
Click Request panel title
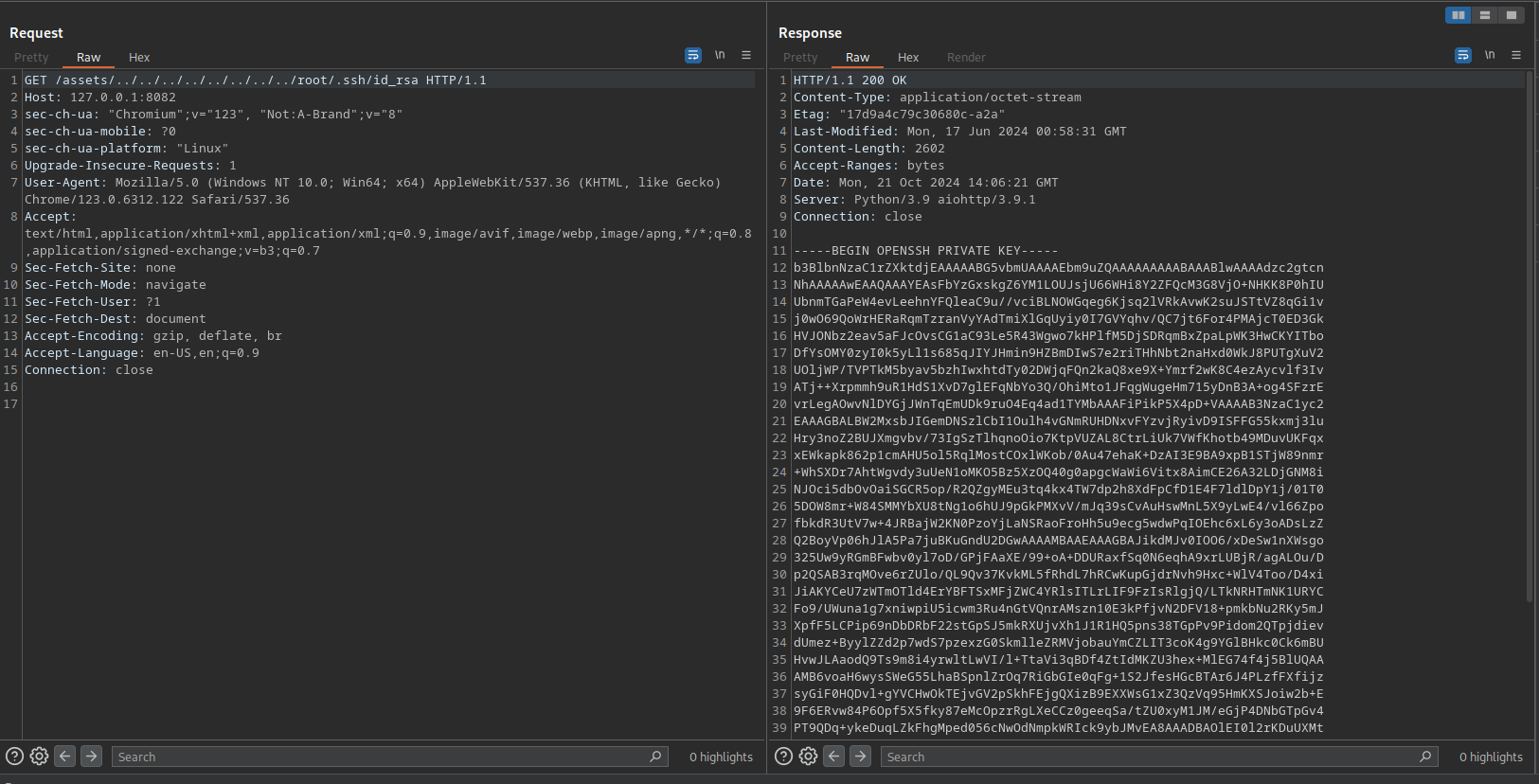coord(36,33)
